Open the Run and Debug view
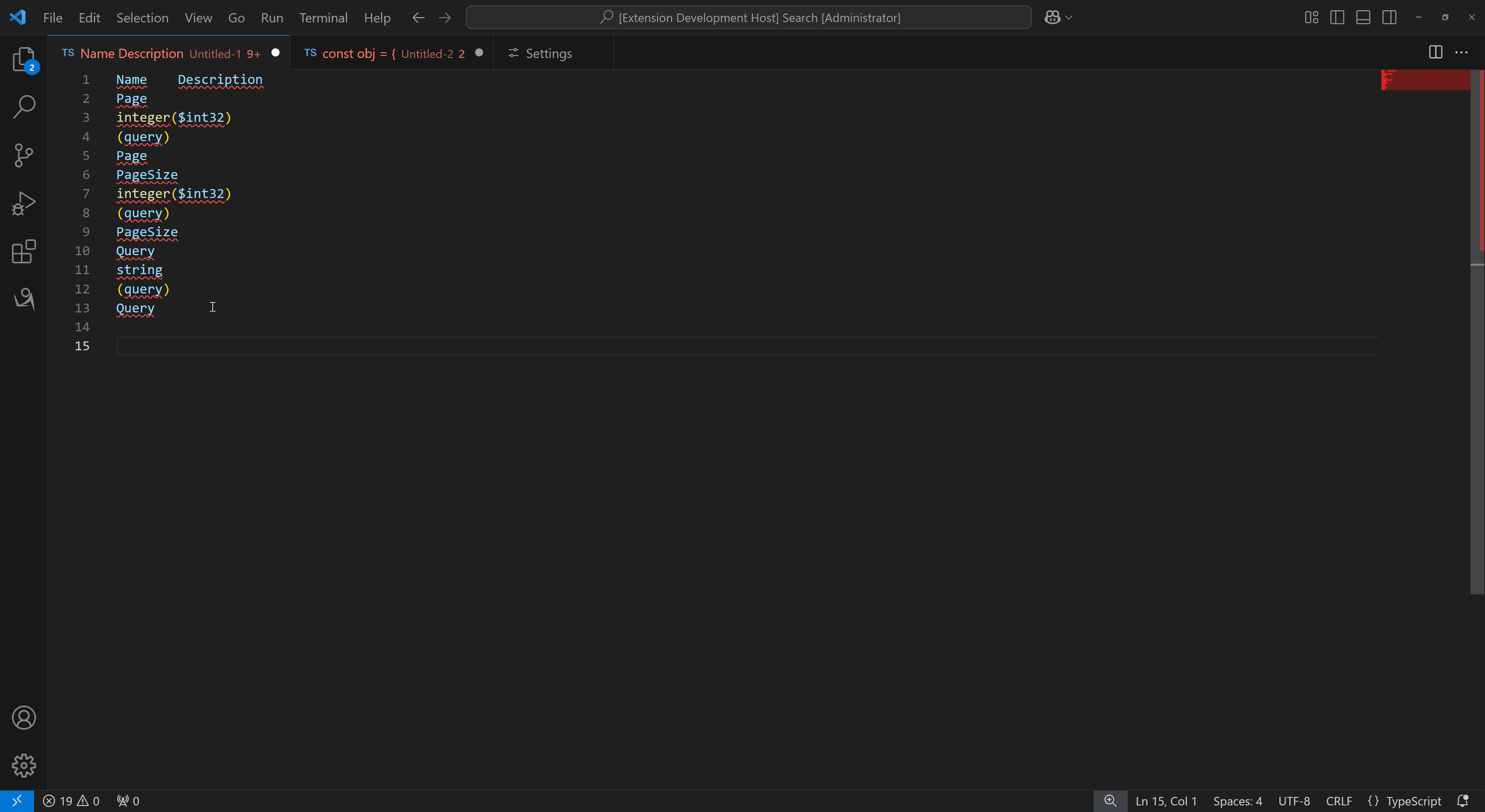 24,203
